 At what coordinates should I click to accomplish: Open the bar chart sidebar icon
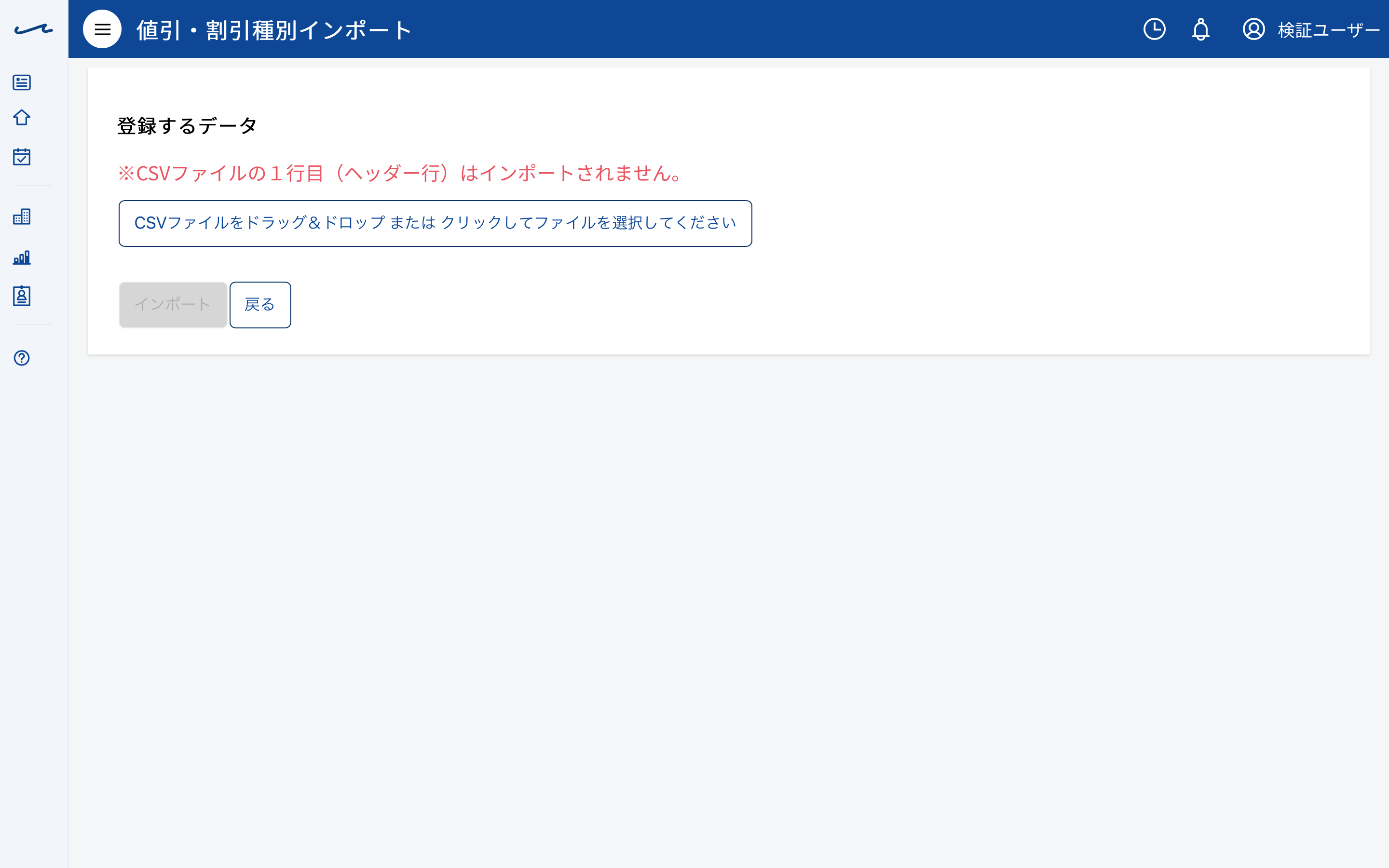tap(22, 258)
